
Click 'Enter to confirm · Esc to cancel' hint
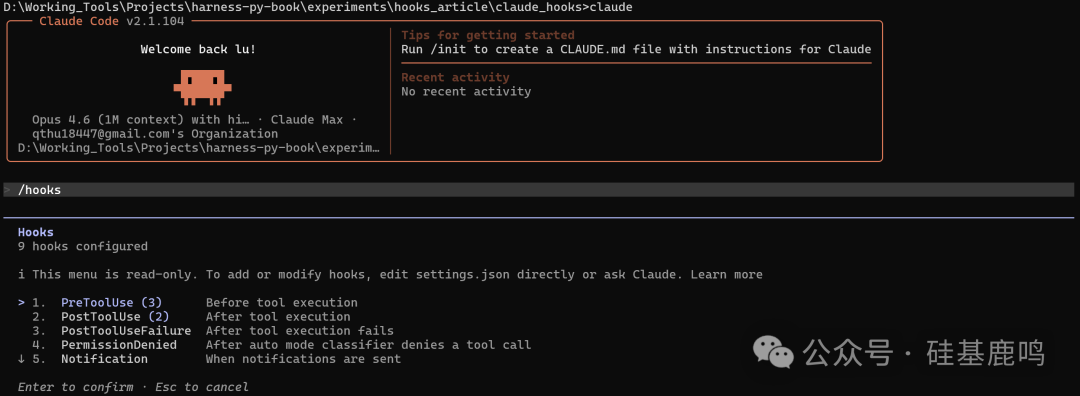133,387
